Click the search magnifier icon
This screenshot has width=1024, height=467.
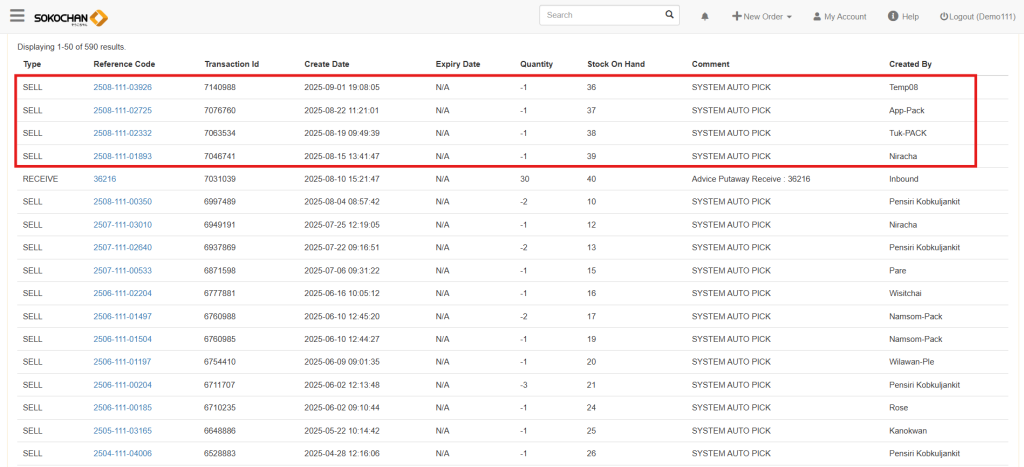(669, 15)
